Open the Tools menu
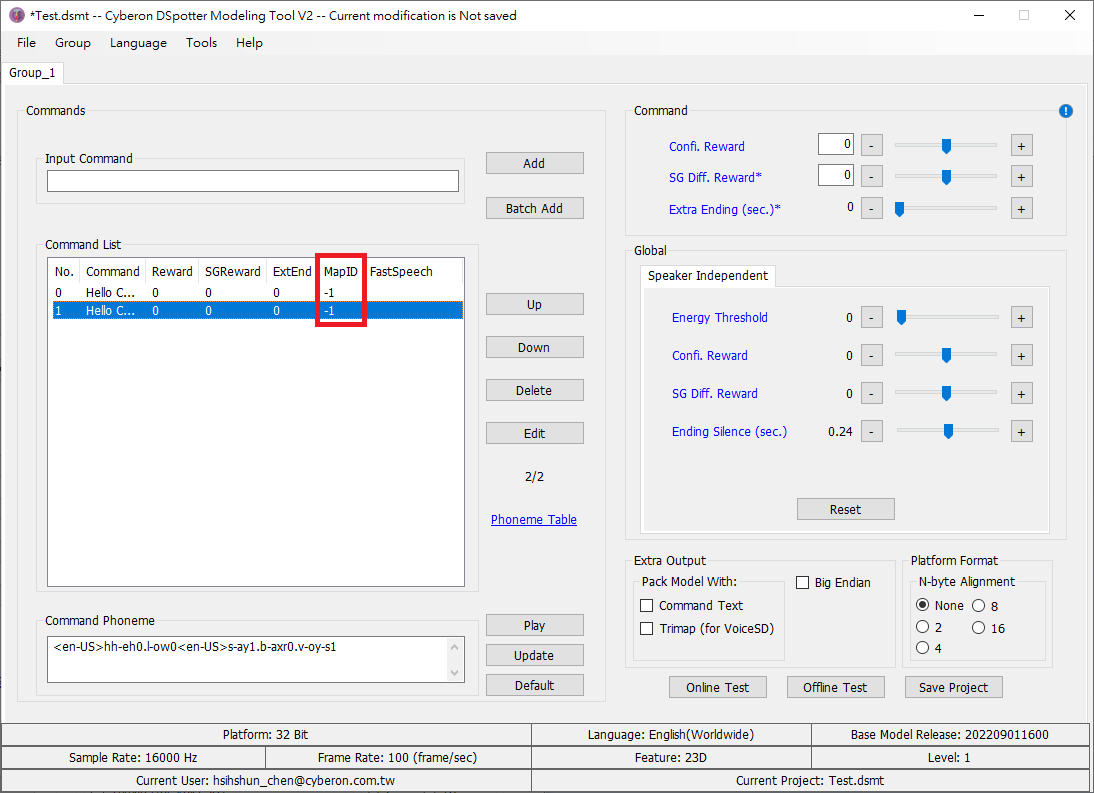The width and height of the screenshot is (1094, 793). [x=201, y=43]
